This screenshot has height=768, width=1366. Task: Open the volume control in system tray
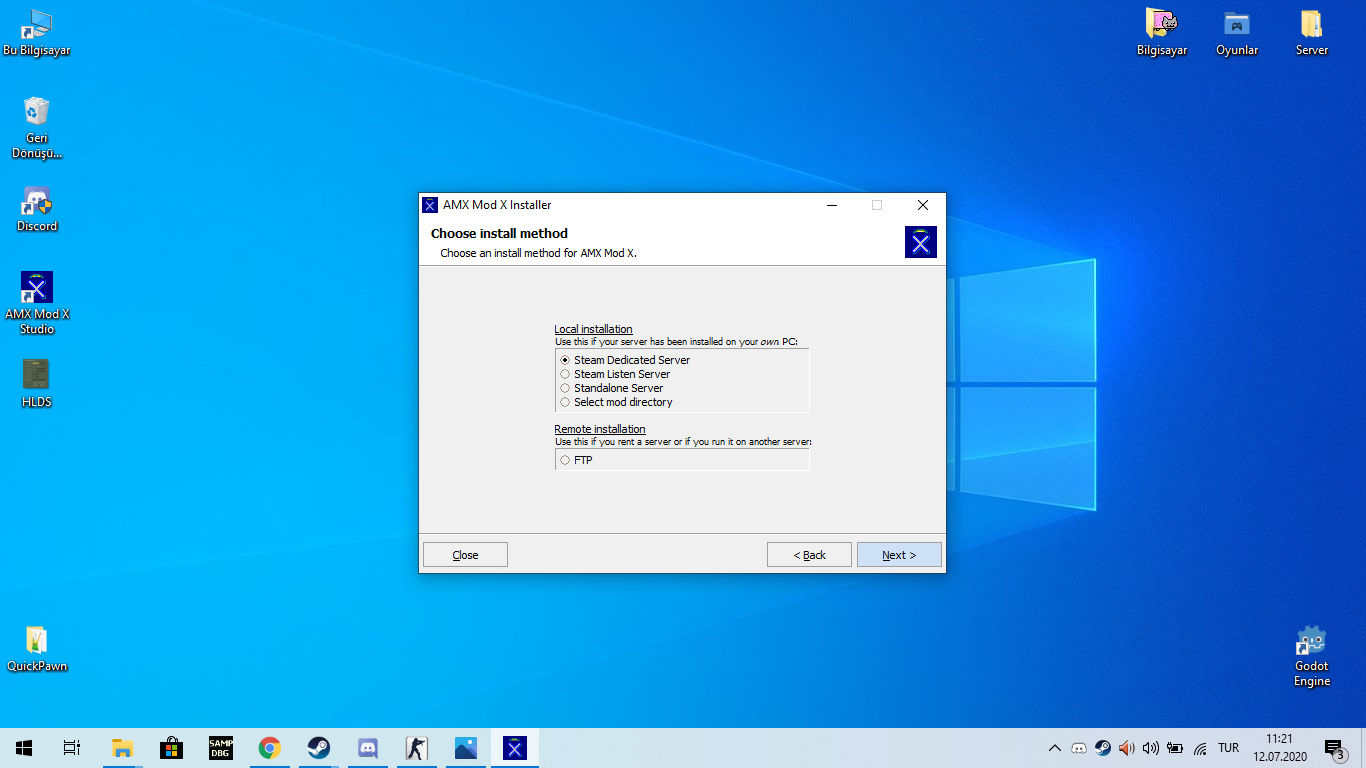pyautogui.click(x=1150, y=748)
